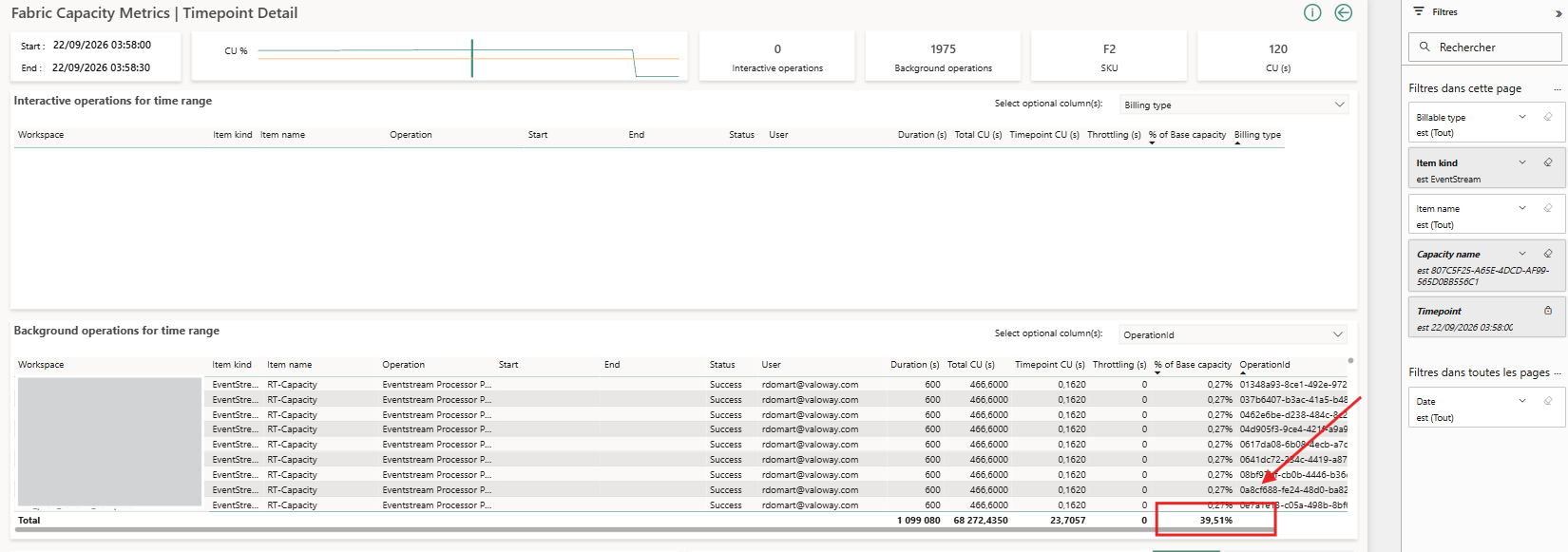Open the report info icon
Viewport: 1568px width, 552px height.
[1312, 12]
